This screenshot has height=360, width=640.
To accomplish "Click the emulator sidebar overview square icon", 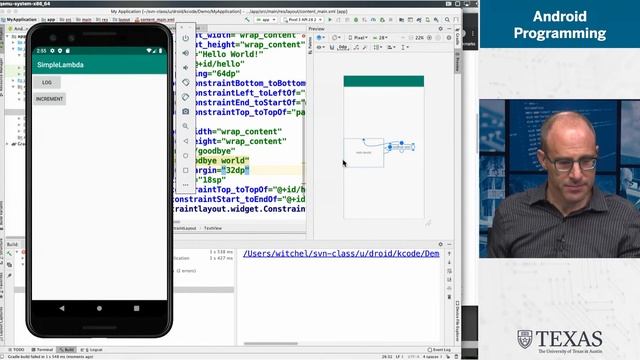I will 186,170.
